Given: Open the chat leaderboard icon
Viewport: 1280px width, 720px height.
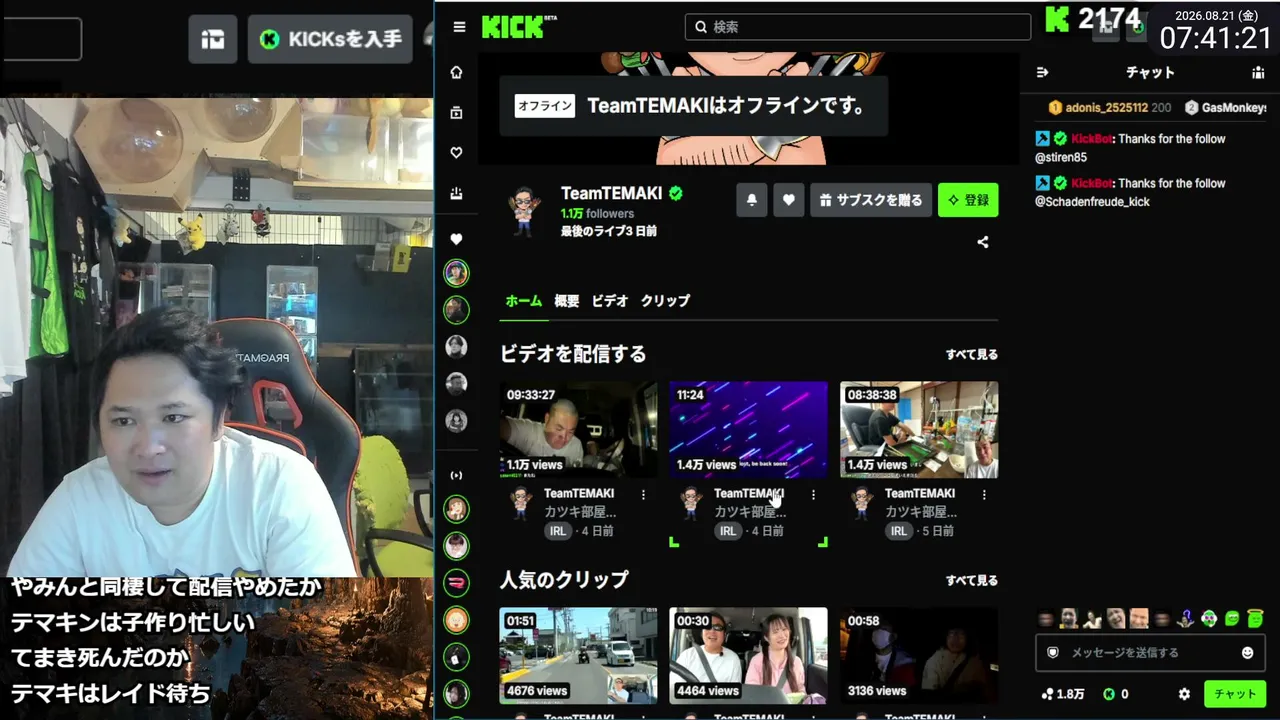Looking at the screenshot, I should [x=1258, y=72].
